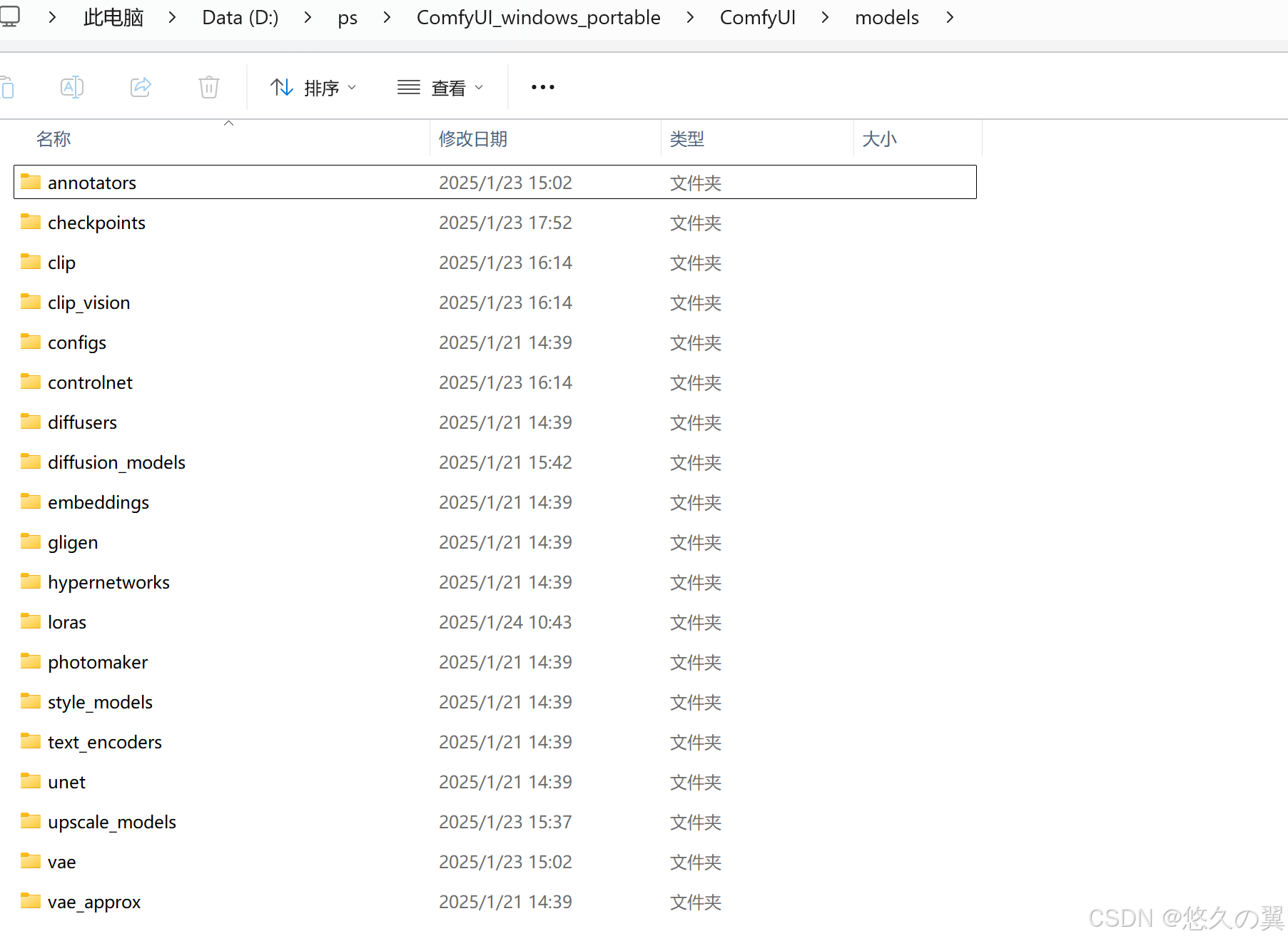Click the paste clipboard icon
Viewport: 1288px width, 941px height.
[7, 87]
